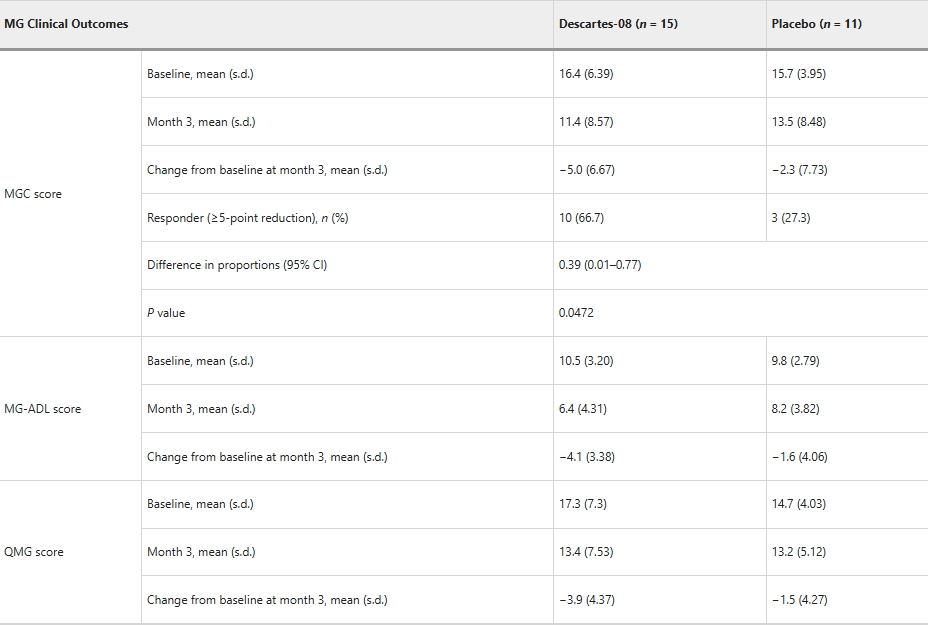Viewport: 928px width, 625px height.
Task: Select the Difference in proportions (95% CI) label
Action: point(237,265)
